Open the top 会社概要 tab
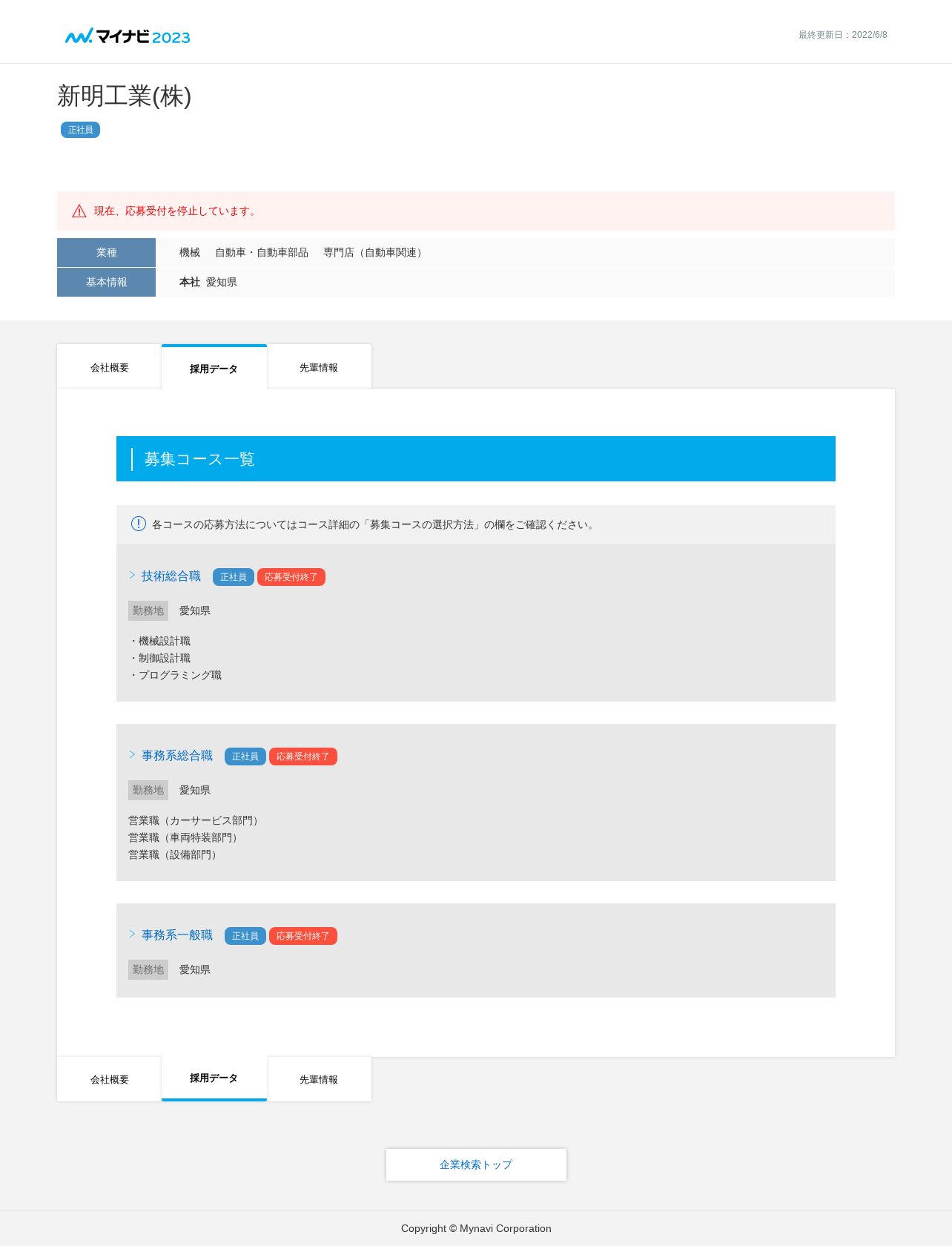The height and width of the screenshot is (1246, 952). pos(109,366)
